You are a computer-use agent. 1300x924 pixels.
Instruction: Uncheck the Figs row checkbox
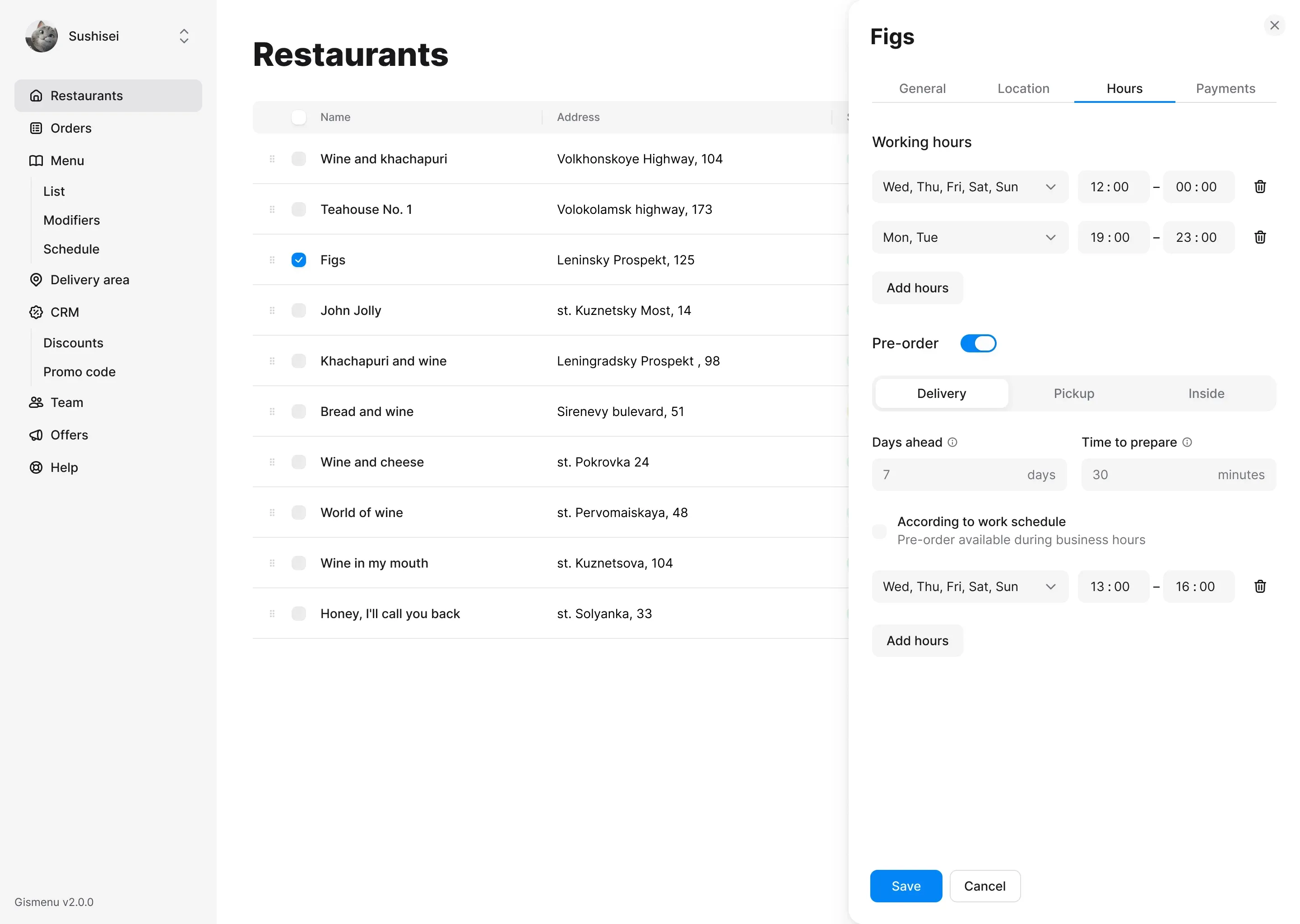[x=299, y=260]
